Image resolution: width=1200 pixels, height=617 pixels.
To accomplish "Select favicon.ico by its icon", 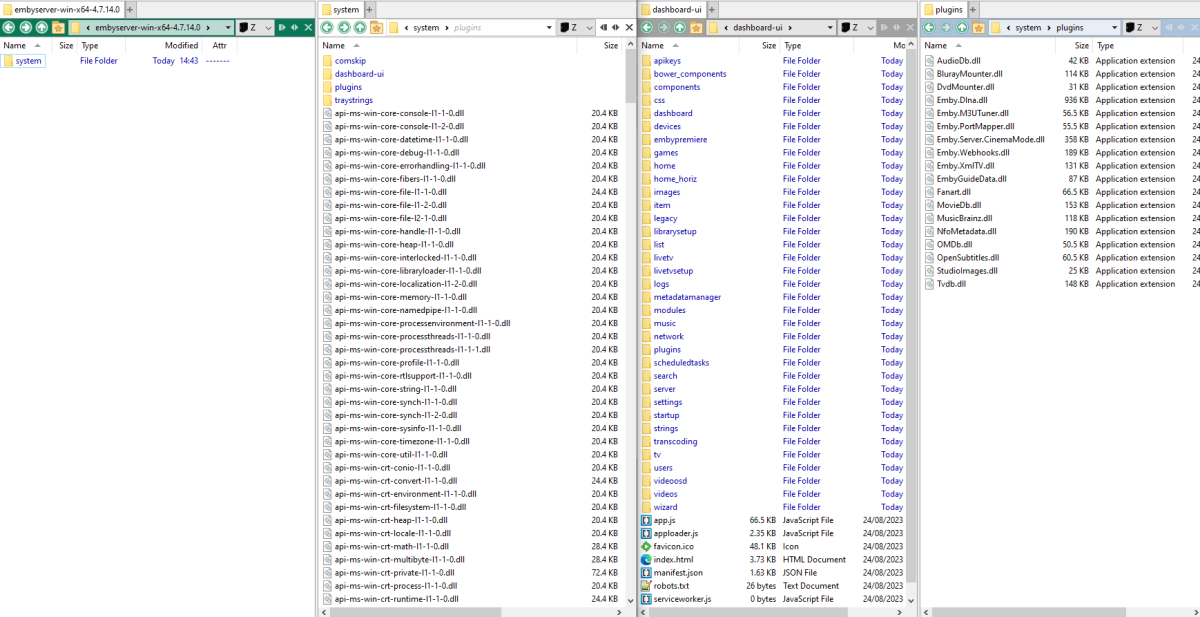I will click(x=646, y=546).
